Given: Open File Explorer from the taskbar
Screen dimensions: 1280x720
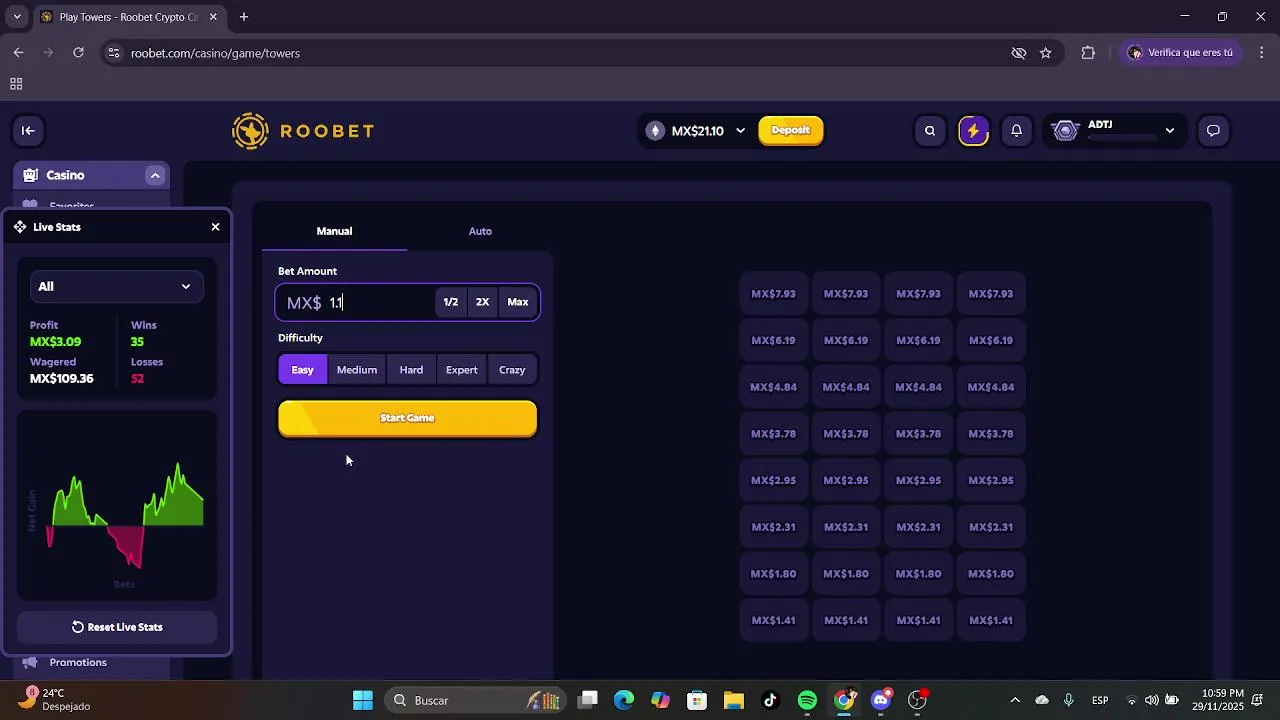Looking at the screenshot, I should tap(734, 700).
